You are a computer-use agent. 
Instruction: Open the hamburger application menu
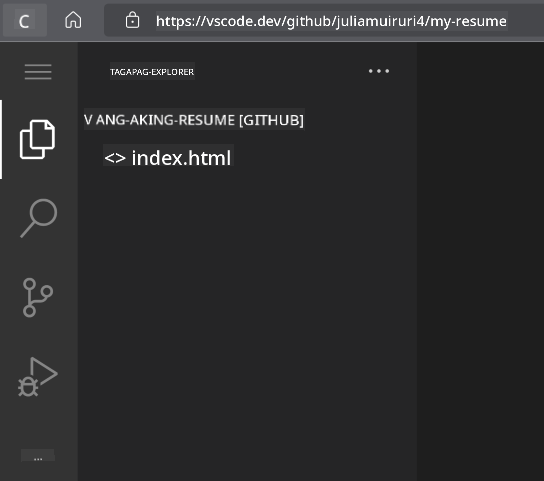tap(38, 71)
